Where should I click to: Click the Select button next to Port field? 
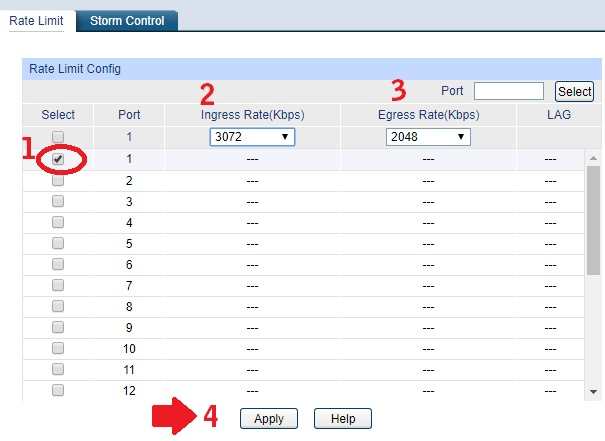tap(574, 91)
